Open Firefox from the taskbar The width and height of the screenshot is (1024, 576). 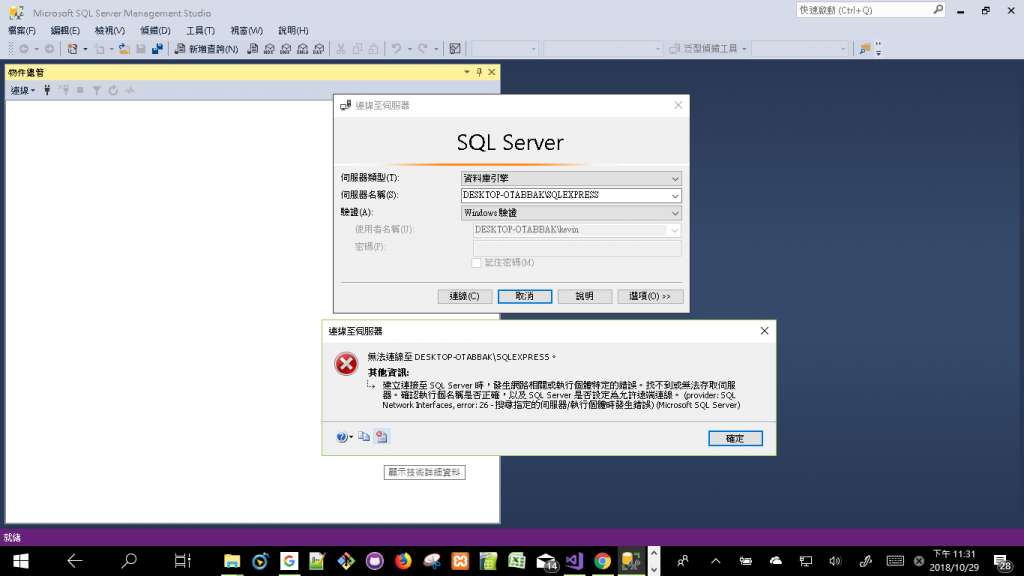[x=403, y=561]
